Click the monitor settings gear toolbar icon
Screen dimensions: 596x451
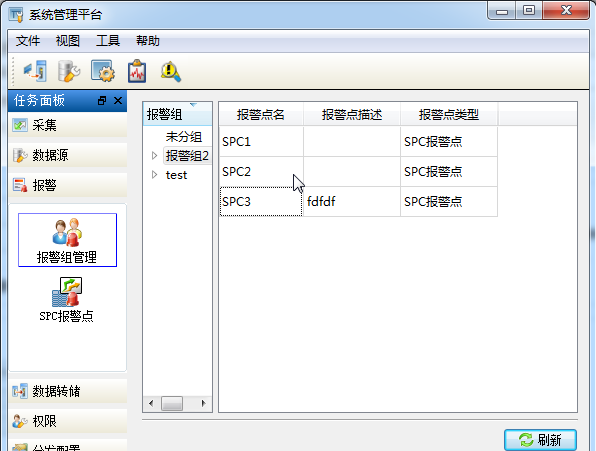(103, 71)
